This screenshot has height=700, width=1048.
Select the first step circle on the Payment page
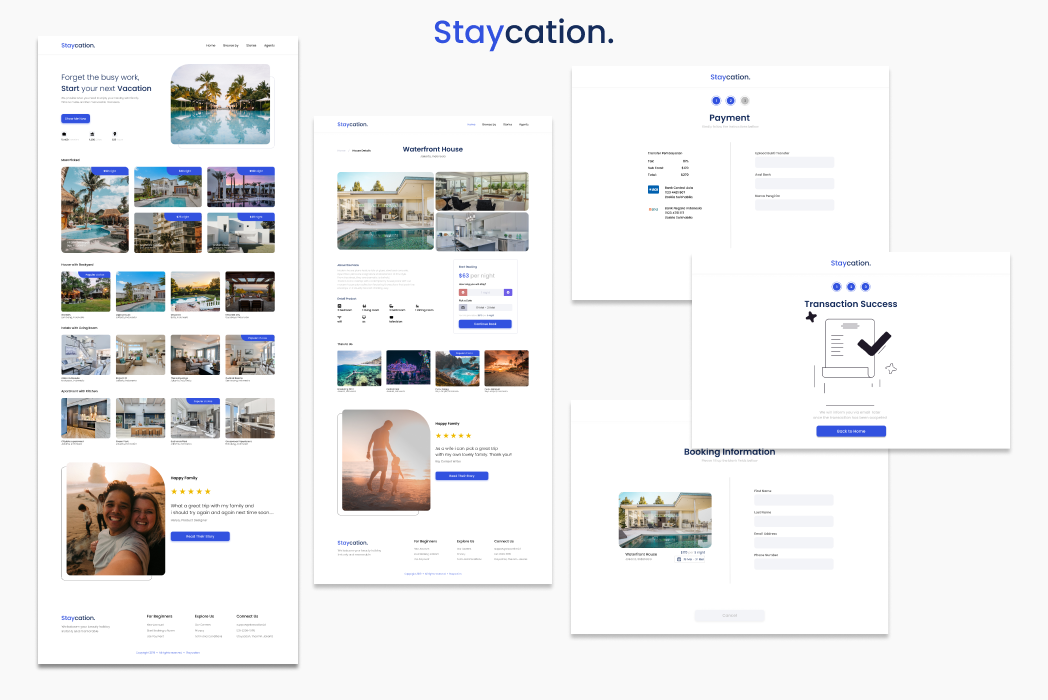point(716,101)
